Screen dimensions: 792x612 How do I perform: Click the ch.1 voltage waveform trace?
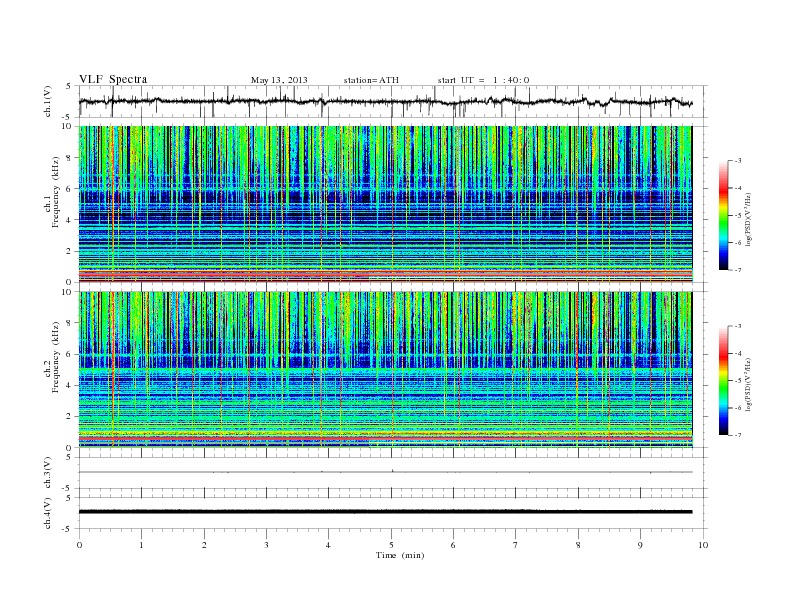point(385,101)
